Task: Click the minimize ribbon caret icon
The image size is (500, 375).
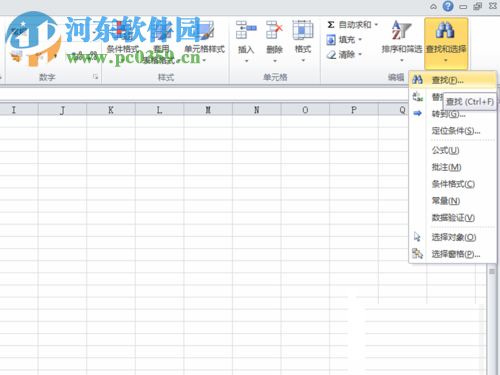Action: coord(433,6)
